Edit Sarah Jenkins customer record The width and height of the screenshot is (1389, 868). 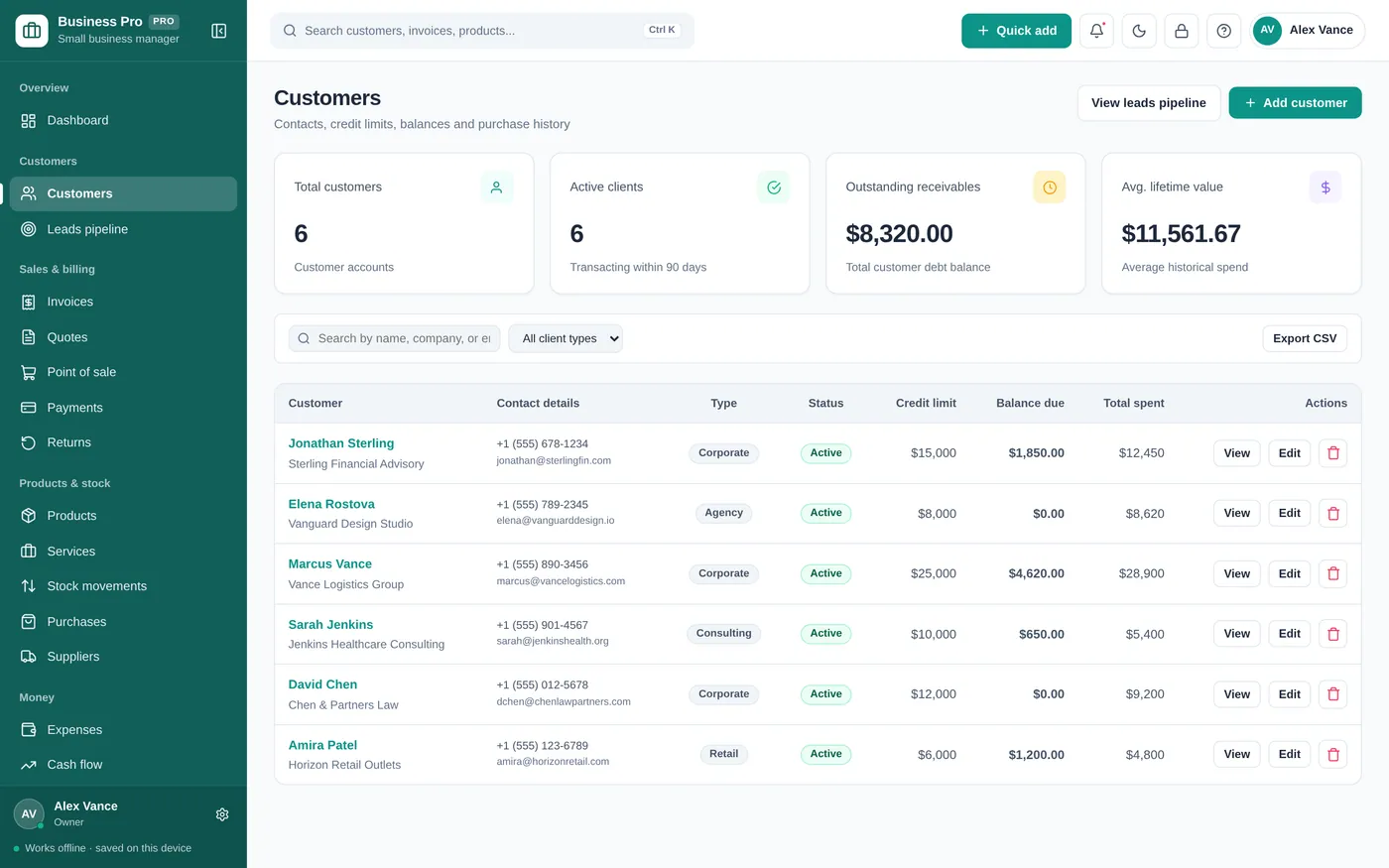point(1289,634)
